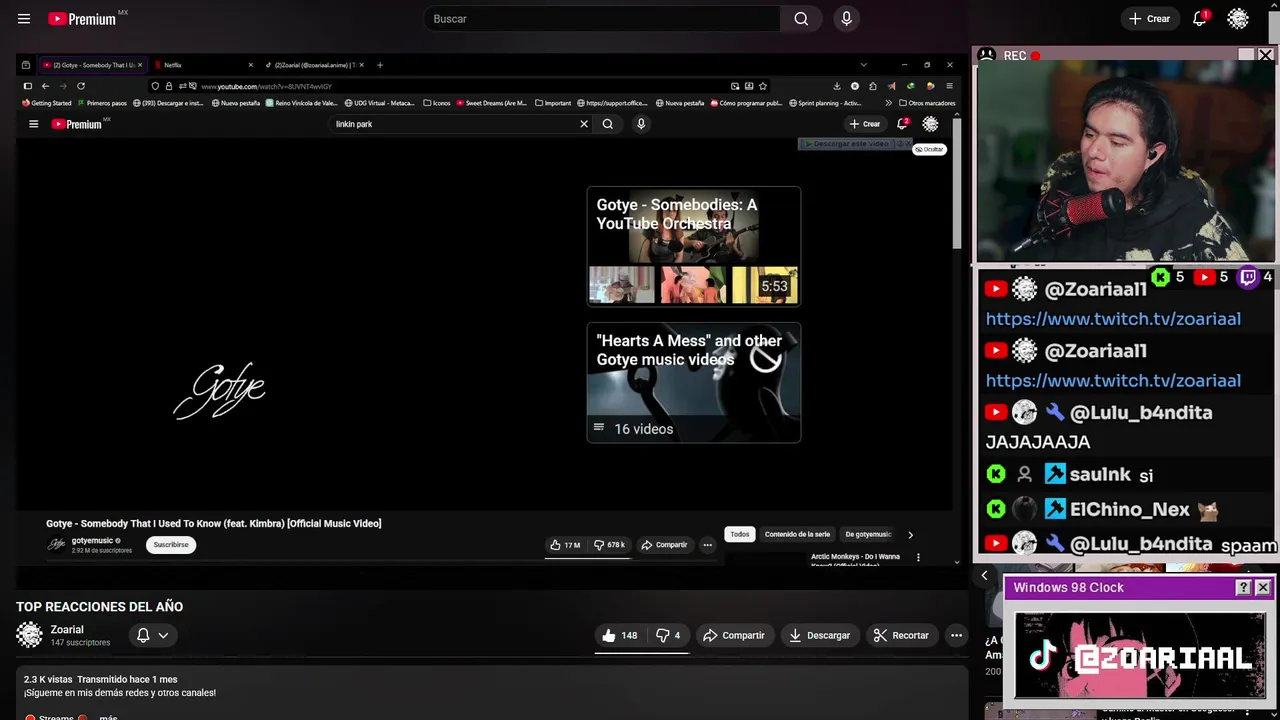Close the REC webcam overlay window
Viewport: 1280px width, 720px height.
point(1265,56)
